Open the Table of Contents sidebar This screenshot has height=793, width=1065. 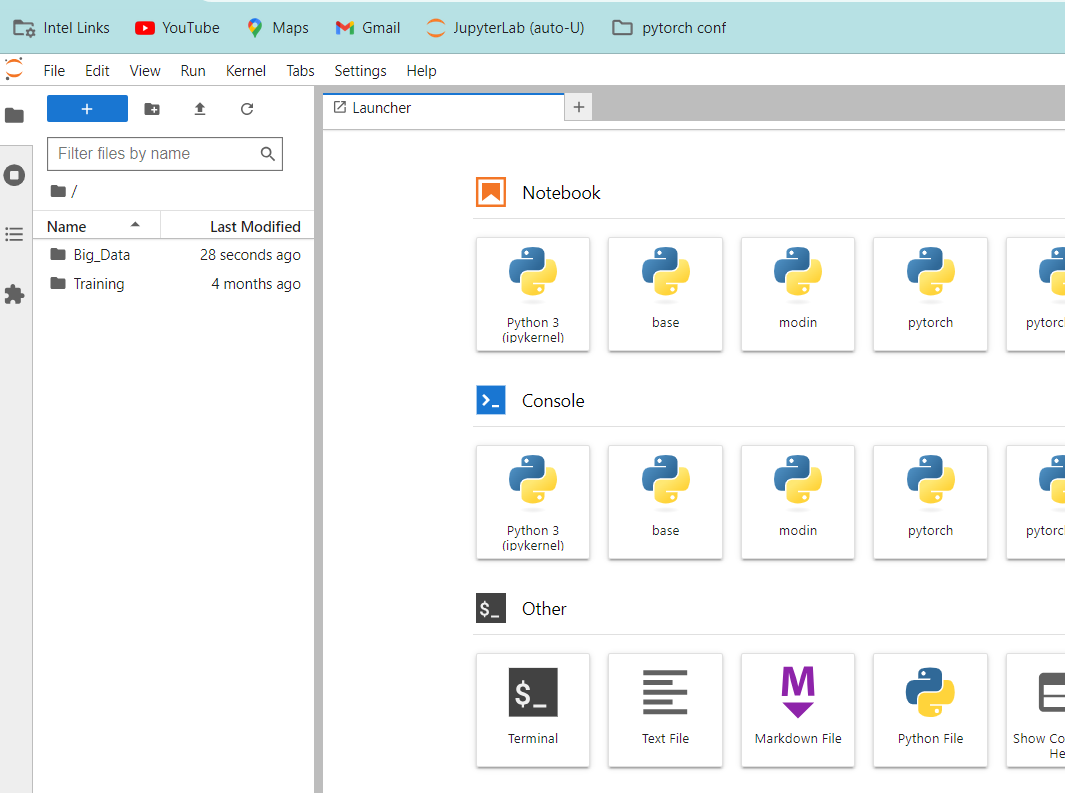coord(14,234)
